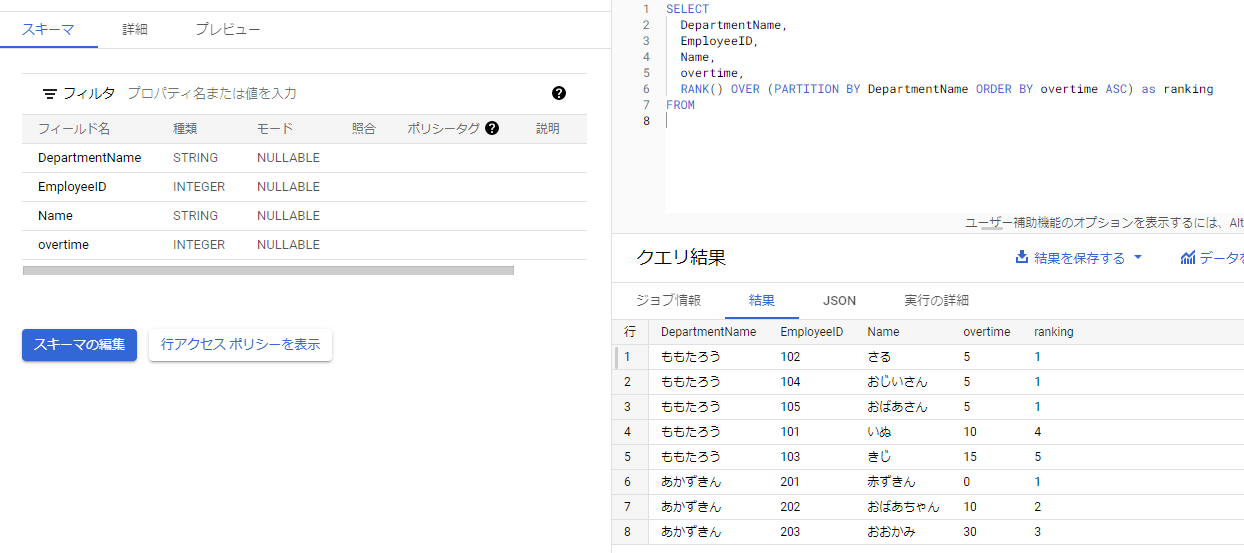Image resolution: width=1244 pixels, height=553 pixels.
Task: Click the おばあさん name cell
Action: (897, 407)
